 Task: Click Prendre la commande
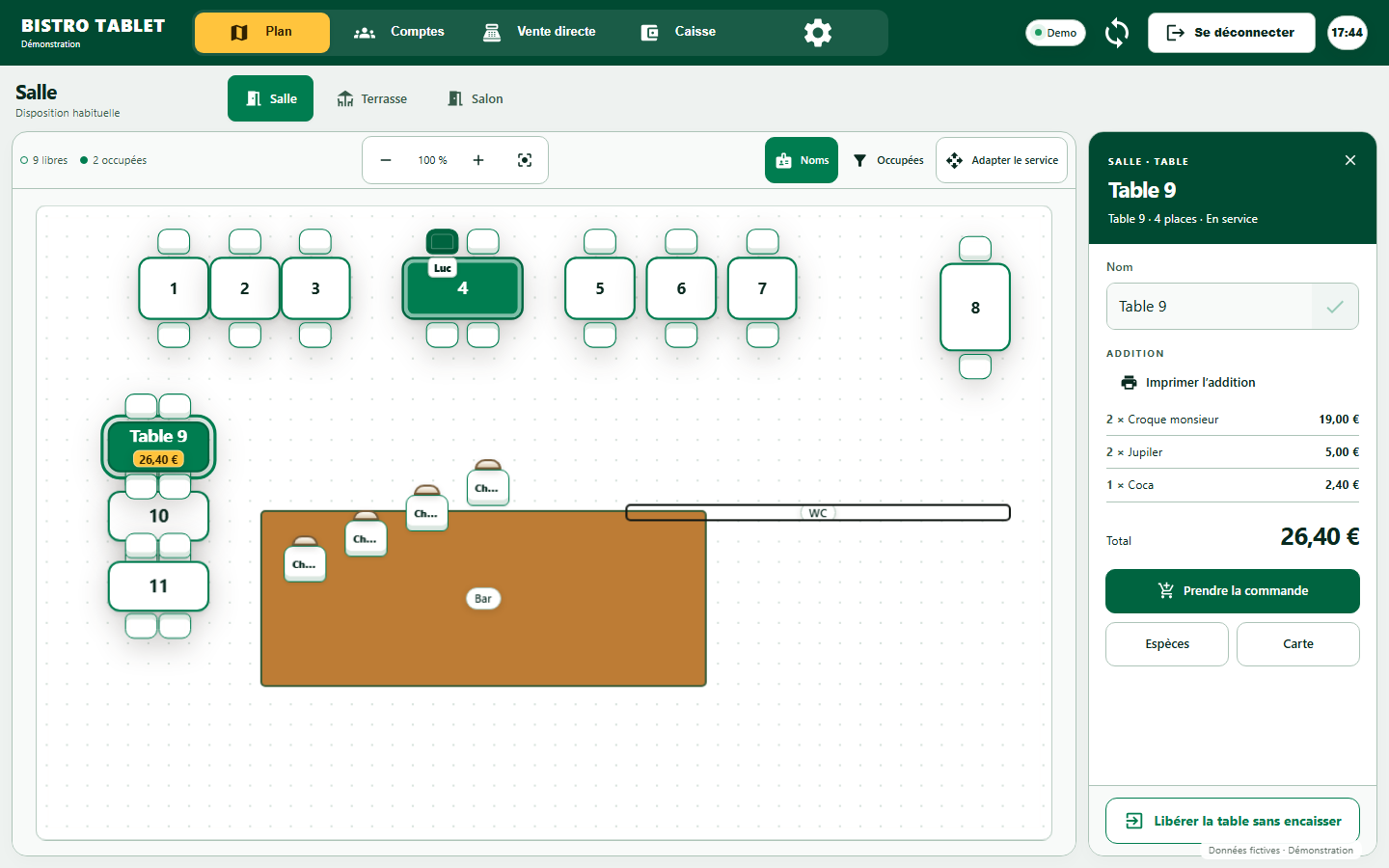(1233, 591)
